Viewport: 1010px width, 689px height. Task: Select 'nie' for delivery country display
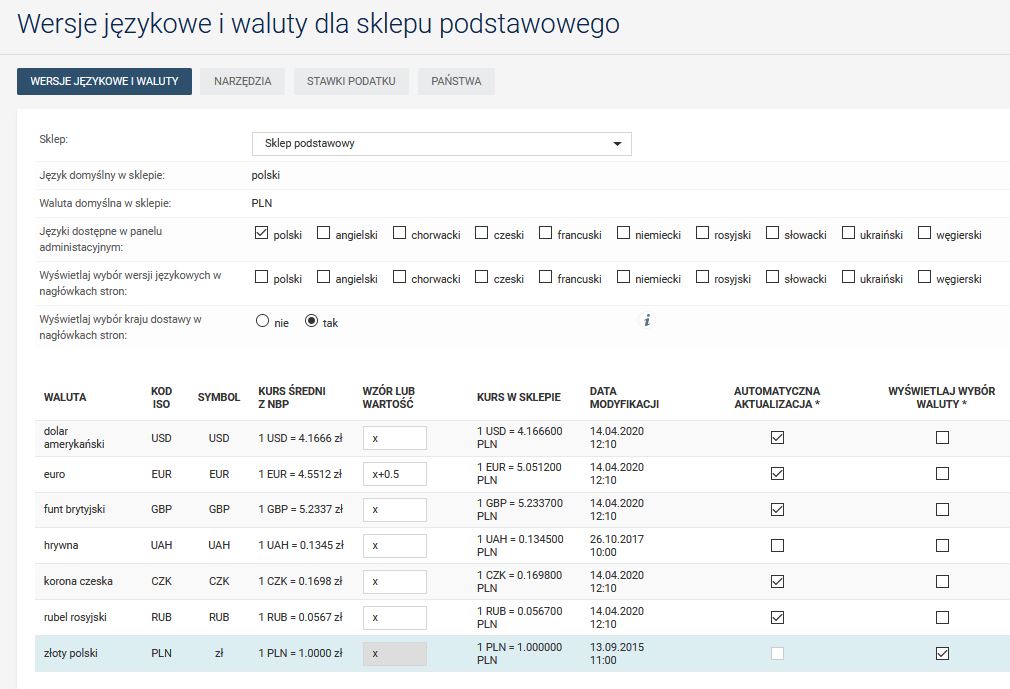pyautogui.click(x=263, y=322)
